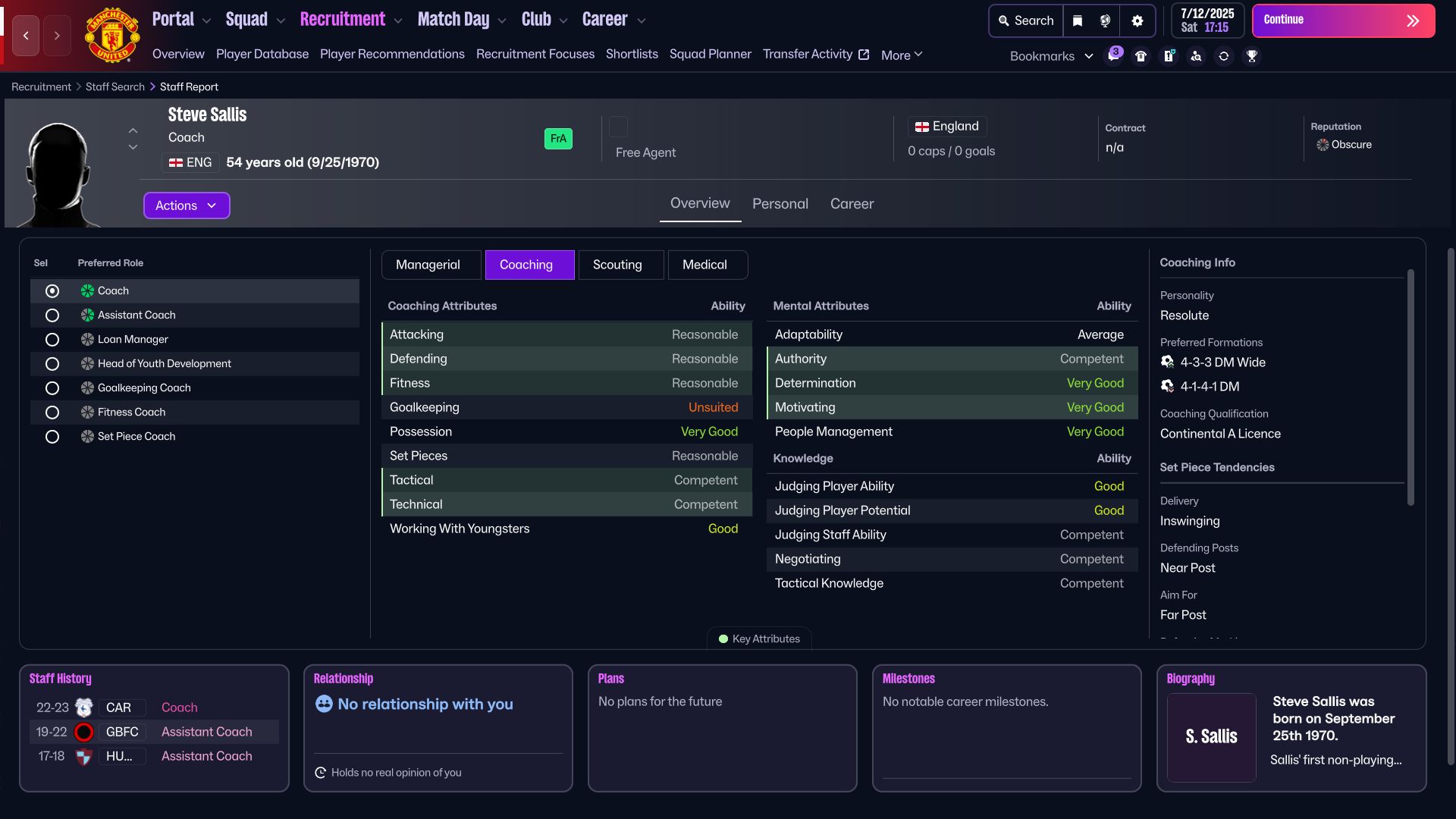Image resolution: width=1456 pixels, height=819 pixels.
Task: Open the Actions dropdown
Action: coord(186,205)
